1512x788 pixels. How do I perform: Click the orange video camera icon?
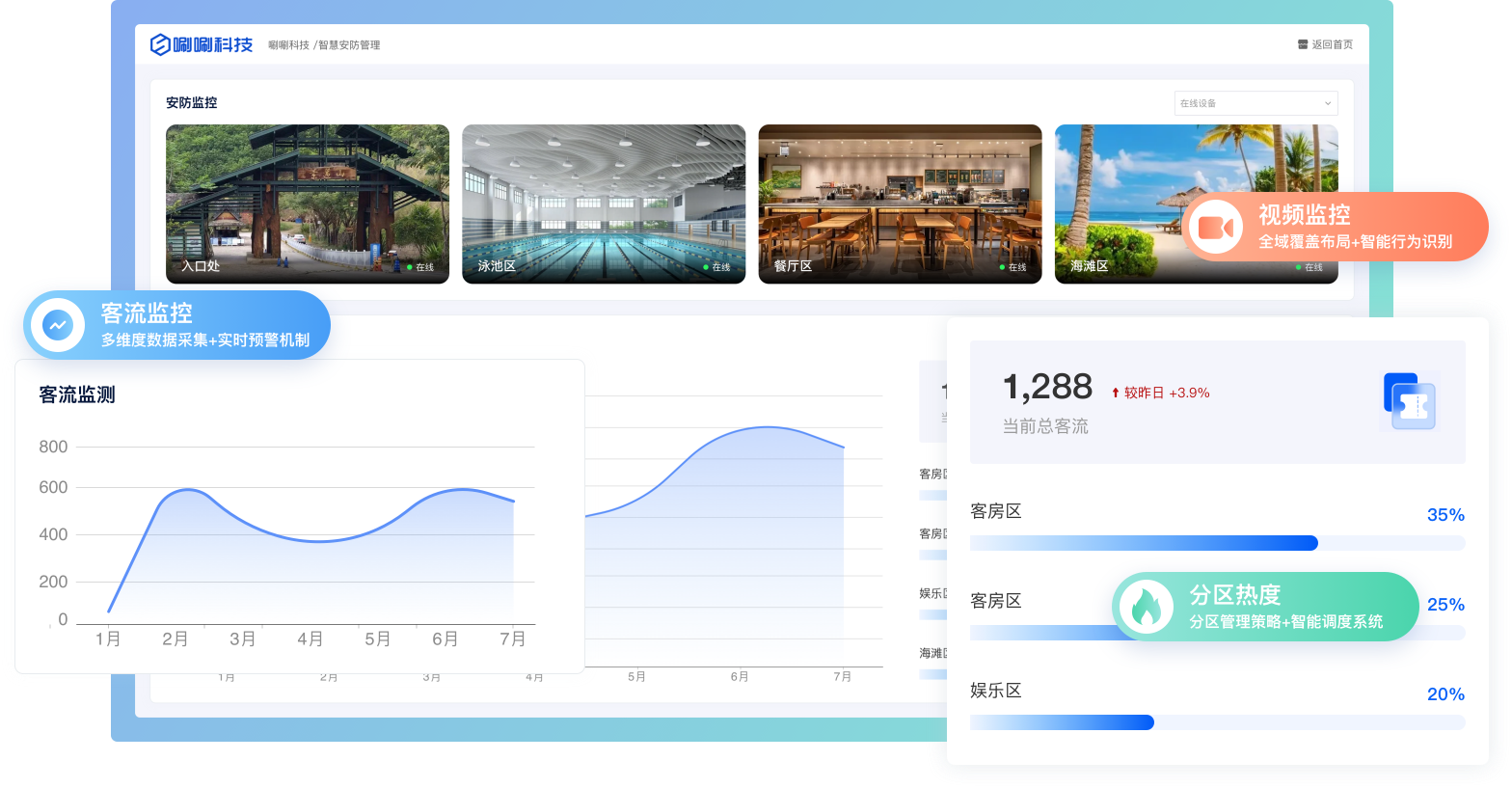pos(1215,228)
